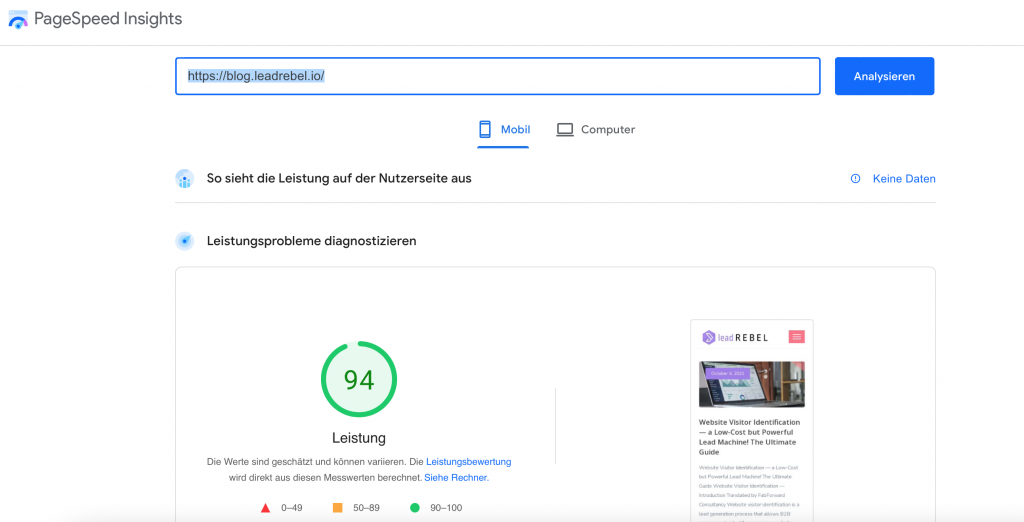
Task: Click the smartphone icon in Mobil tab
Action: click(x=485, y=129)
